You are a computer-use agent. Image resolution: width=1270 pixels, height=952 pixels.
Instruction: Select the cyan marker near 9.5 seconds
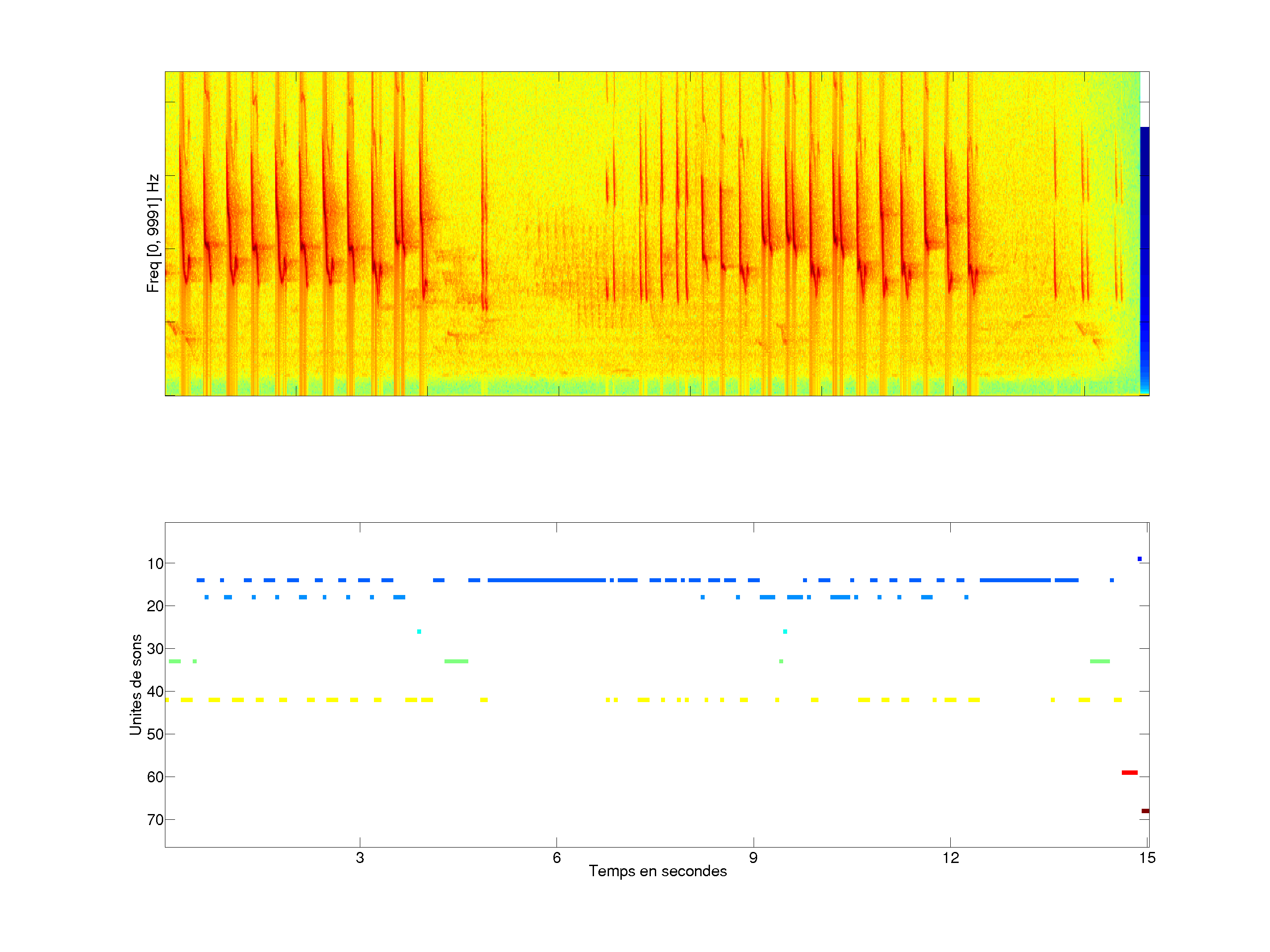pyautogui.click(x=785, y=631)
